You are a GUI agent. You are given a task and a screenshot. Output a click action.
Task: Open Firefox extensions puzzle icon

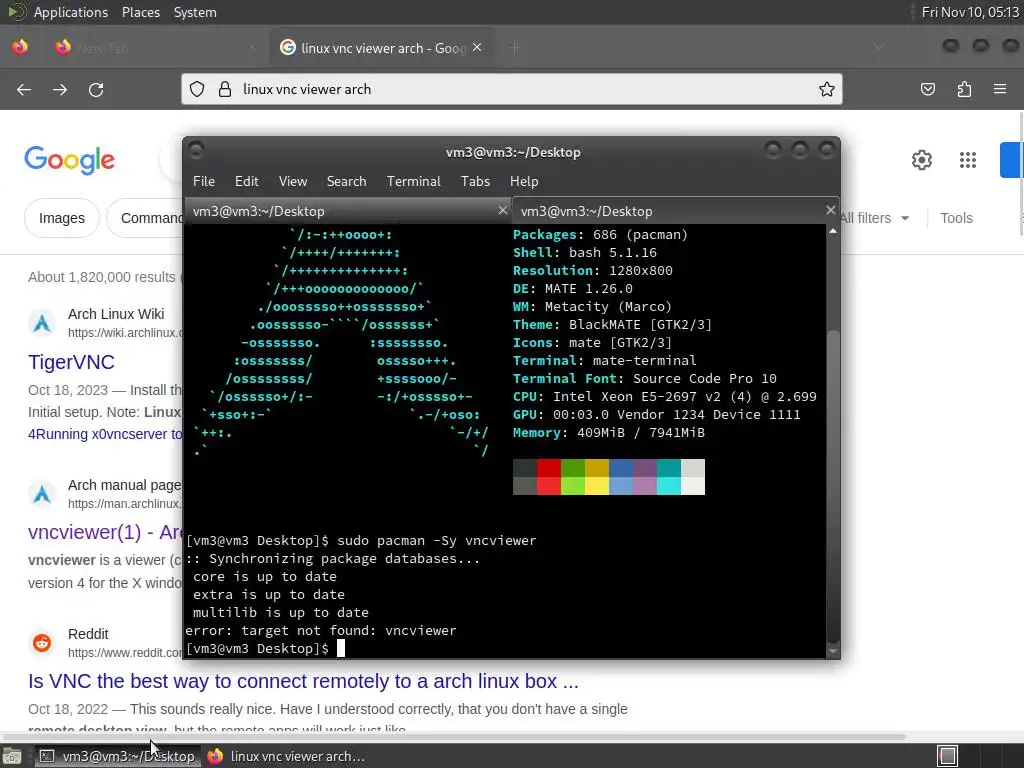click(964, 89)
